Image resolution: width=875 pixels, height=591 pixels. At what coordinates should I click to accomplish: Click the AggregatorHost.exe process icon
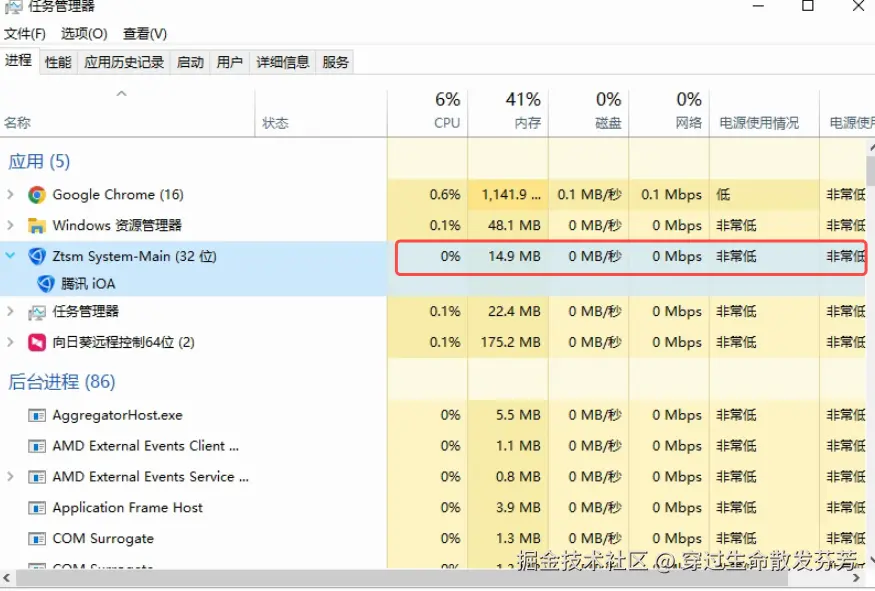tap(37, 416)
